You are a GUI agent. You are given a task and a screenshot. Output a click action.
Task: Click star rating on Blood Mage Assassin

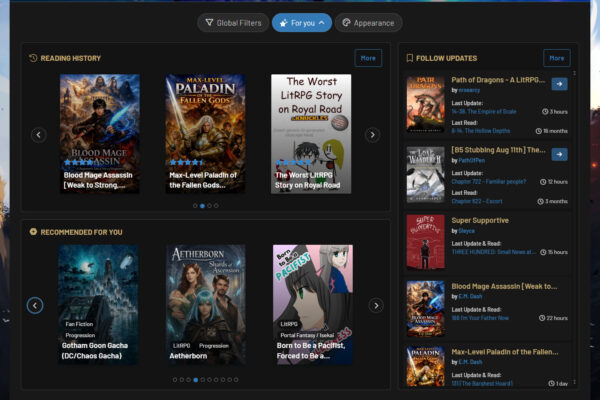click(79, 162)
